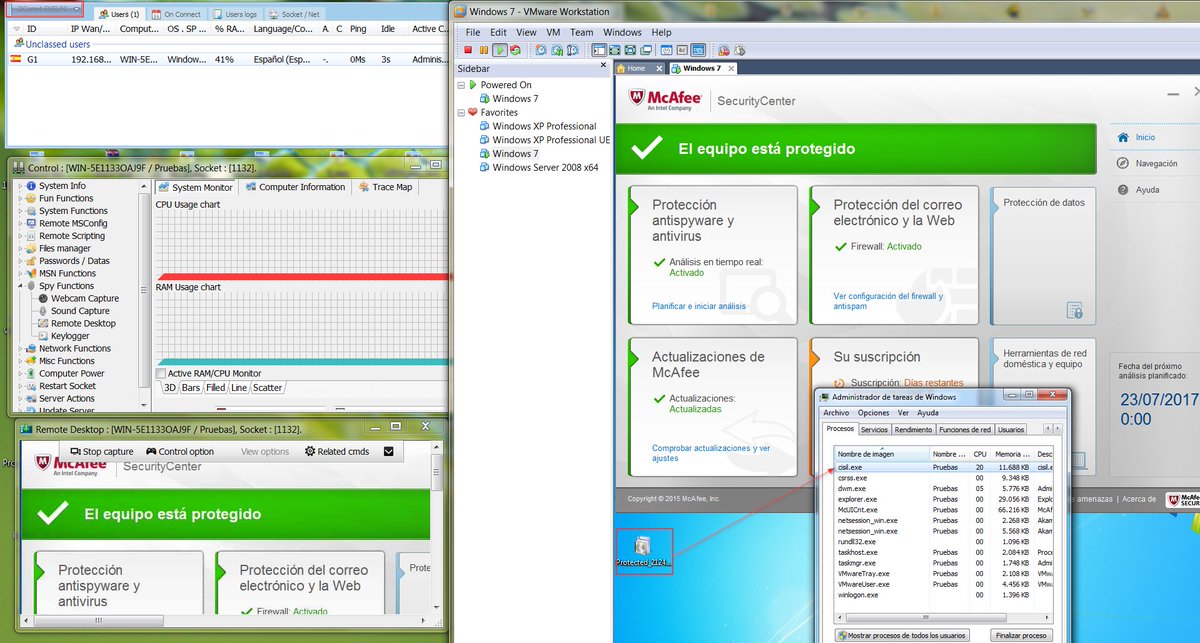The image size is (1200, 643).
Task: Open the Protected desktop icon in the VM
Action: pos(644,551)
